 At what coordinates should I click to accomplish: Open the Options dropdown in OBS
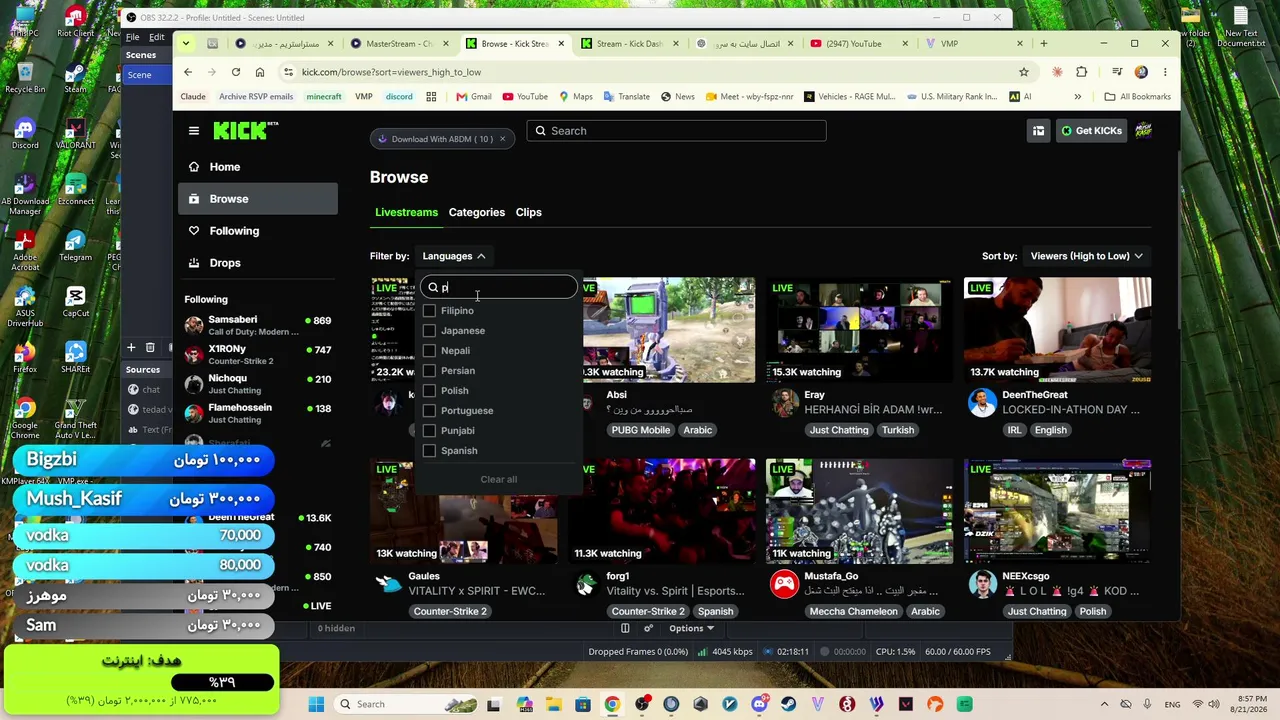click(x=691, y=628)
